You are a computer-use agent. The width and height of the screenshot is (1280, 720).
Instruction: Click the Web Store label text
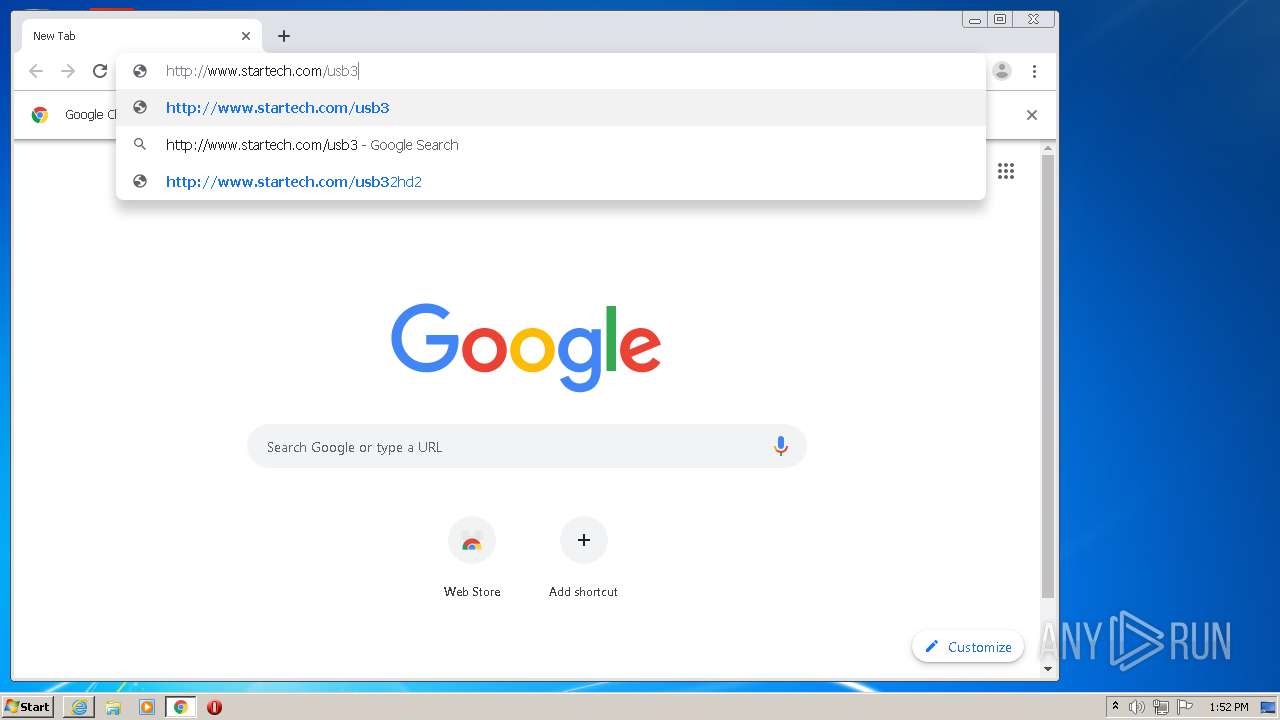point(472,592)
